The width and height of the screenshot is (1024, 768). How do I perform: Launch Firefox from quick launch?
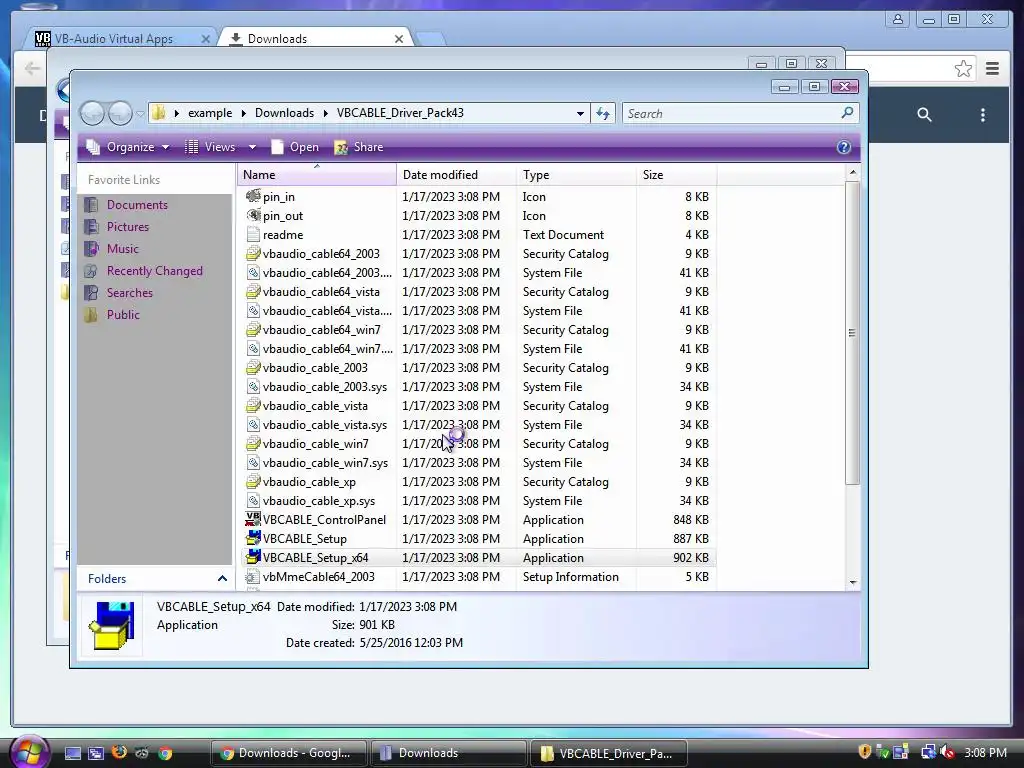click(x=119, y=753)
